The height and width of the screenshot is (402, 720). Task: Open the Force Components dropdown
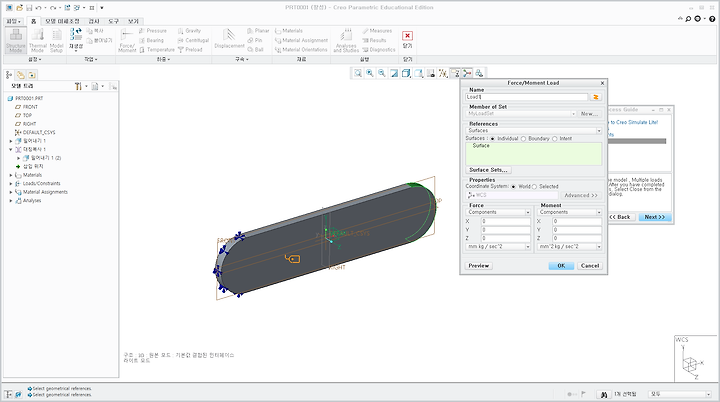click(498, 212)
